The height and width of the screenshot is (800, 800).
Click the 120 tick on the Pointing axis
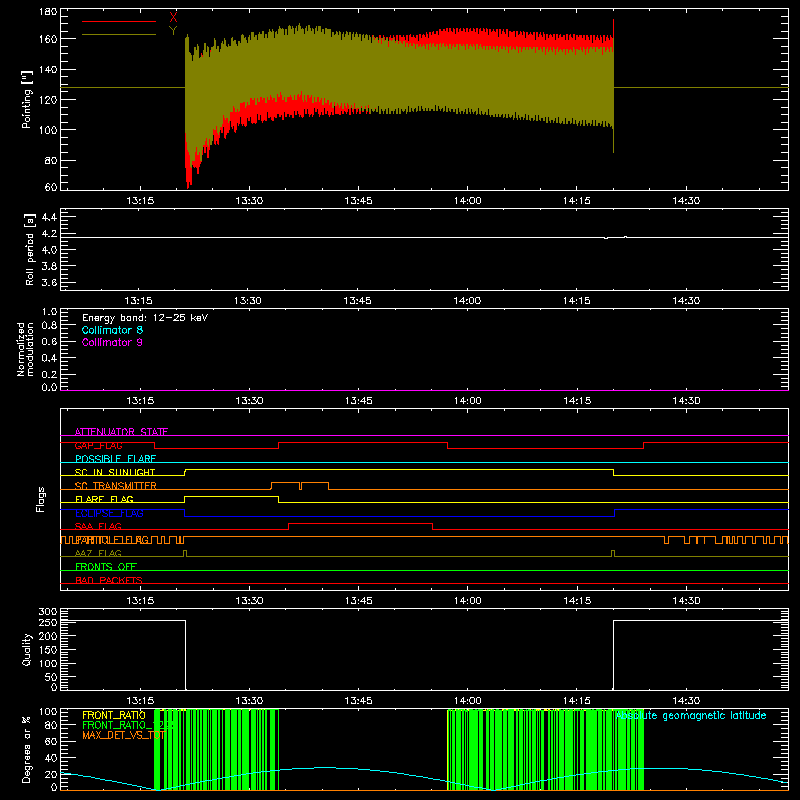click(x=48, y=99)
